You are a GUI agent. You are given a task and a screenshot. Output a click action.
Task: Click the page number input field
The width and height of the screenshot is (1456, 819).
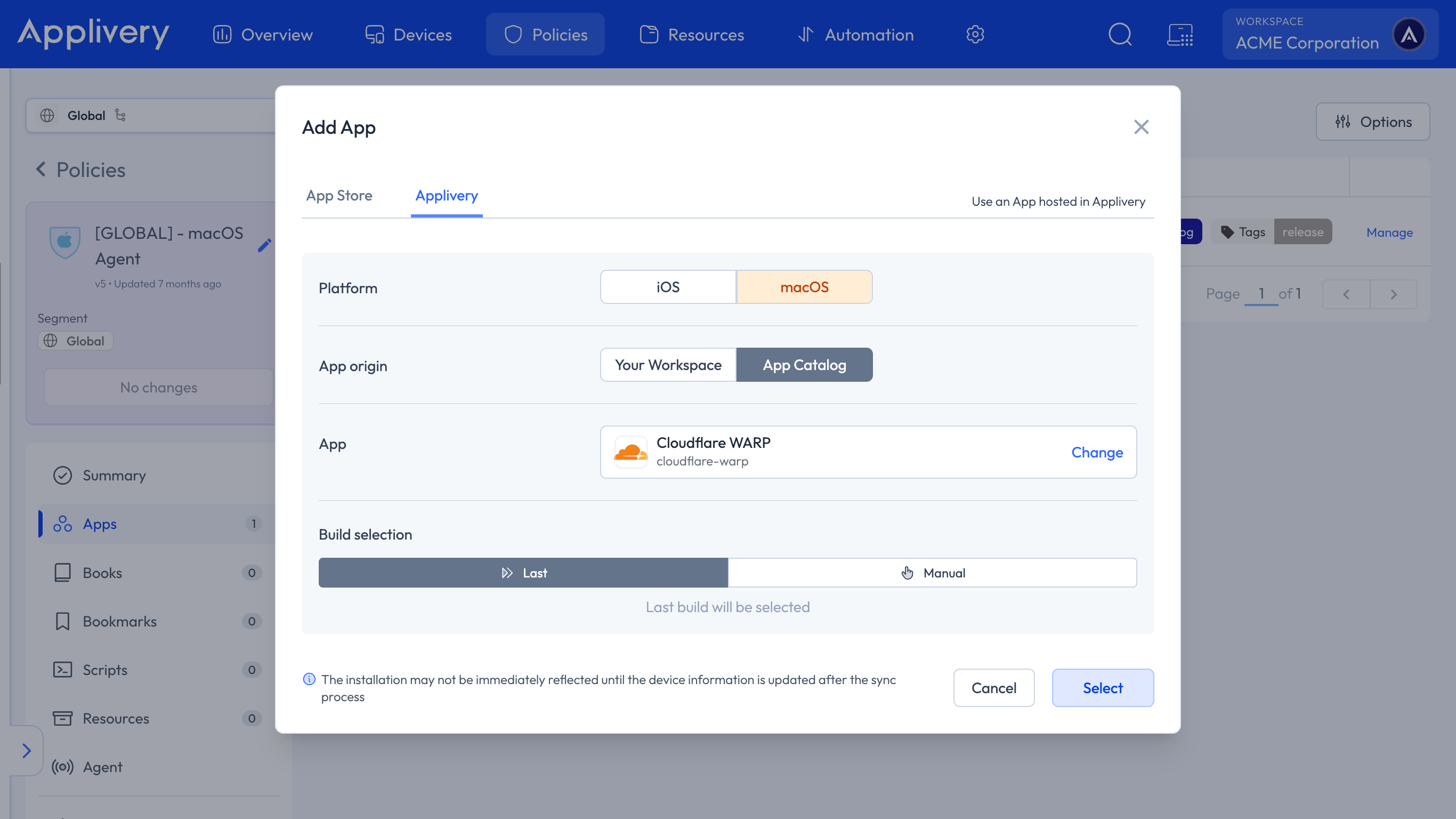[1261, 294]
